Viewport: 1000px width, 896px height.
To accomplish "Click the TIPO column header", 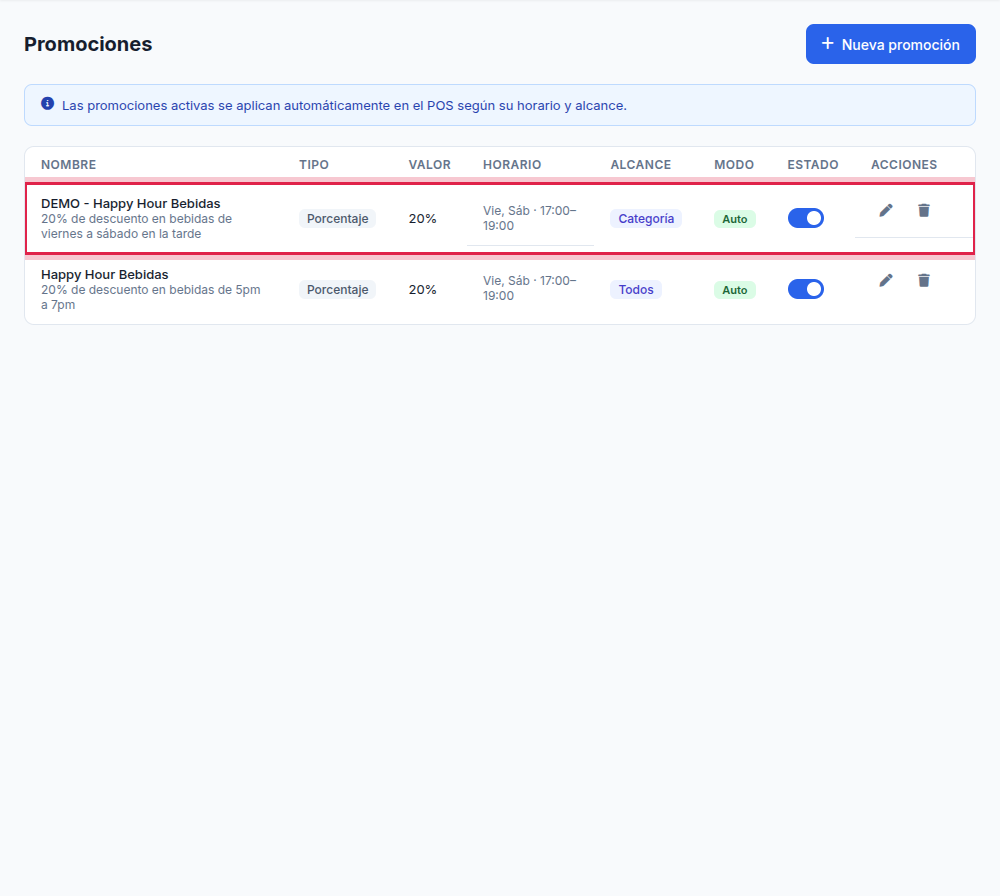I will [x=314, y=165].
